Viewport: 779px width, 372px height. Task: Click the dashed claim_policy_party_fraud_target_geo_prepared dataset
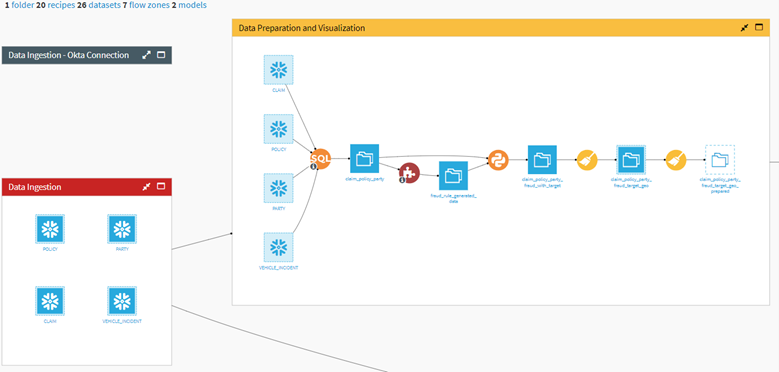point(720,160)
